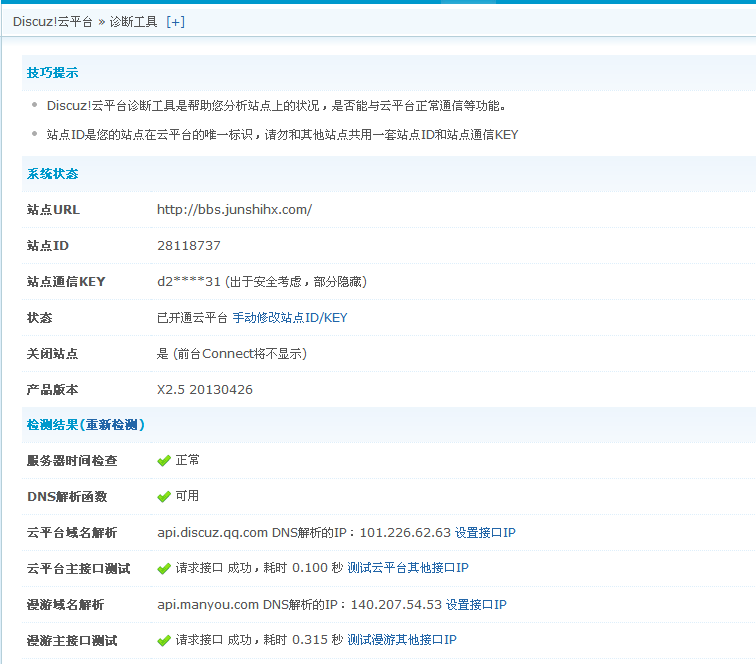Collapse the 系统状态 section header
The width and height of the screenshot is (756, 664).
pos(52,174)
